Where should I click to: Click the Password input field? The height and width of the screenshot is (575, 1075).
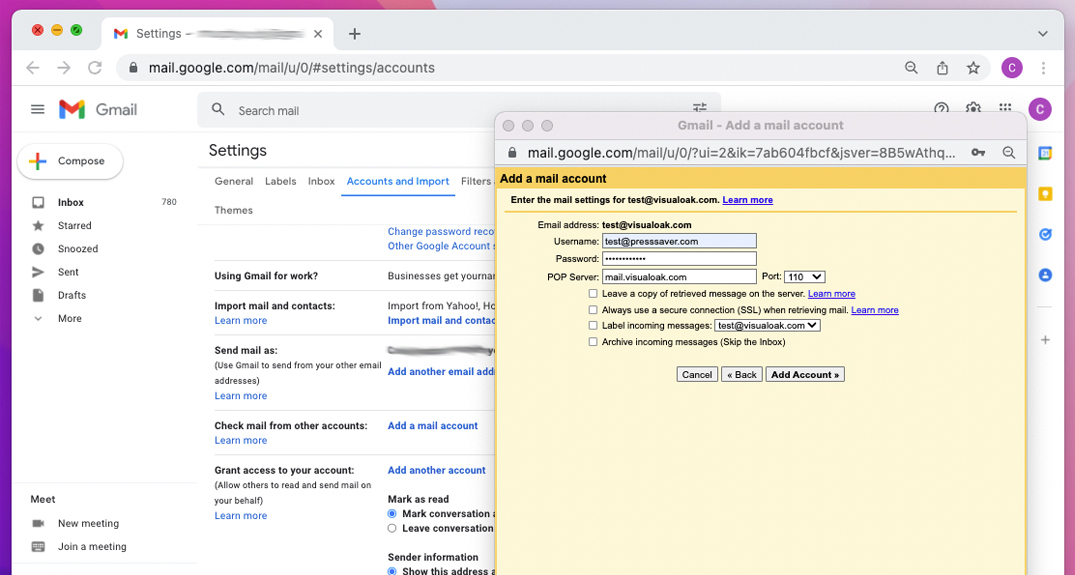click(x=679, y=258)
